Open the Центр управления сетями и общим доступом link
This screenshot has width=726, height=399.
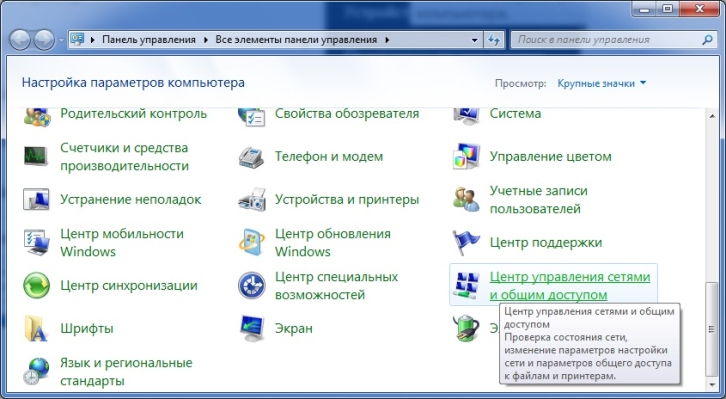[570, 286]
